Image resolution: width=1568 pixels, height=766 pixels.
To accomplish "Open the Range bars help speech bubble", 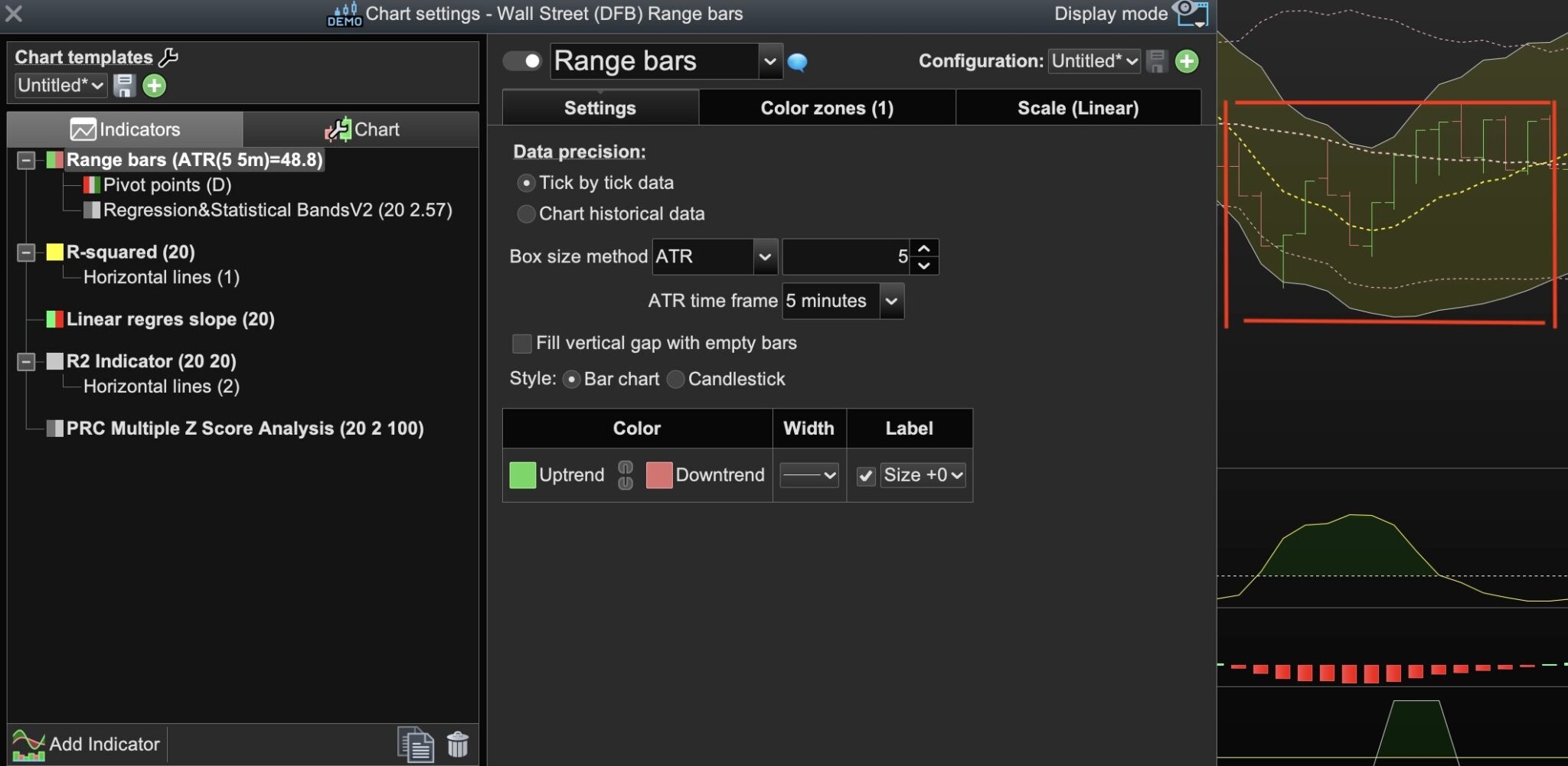I will (x=797, y=62).
